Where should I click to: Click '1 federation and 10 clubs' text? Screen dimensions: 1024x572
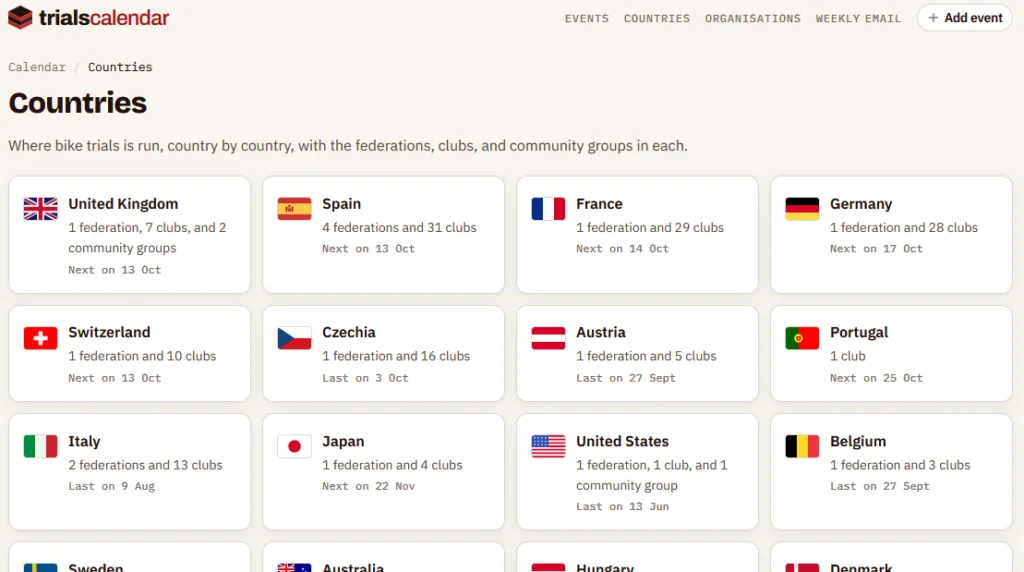pyautogui.click(x=142, y=356)
